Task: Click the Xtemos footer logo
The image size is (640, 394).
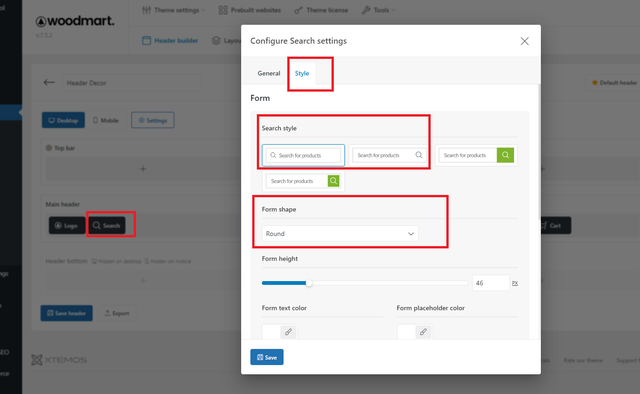Action: [x=59, y=360]
